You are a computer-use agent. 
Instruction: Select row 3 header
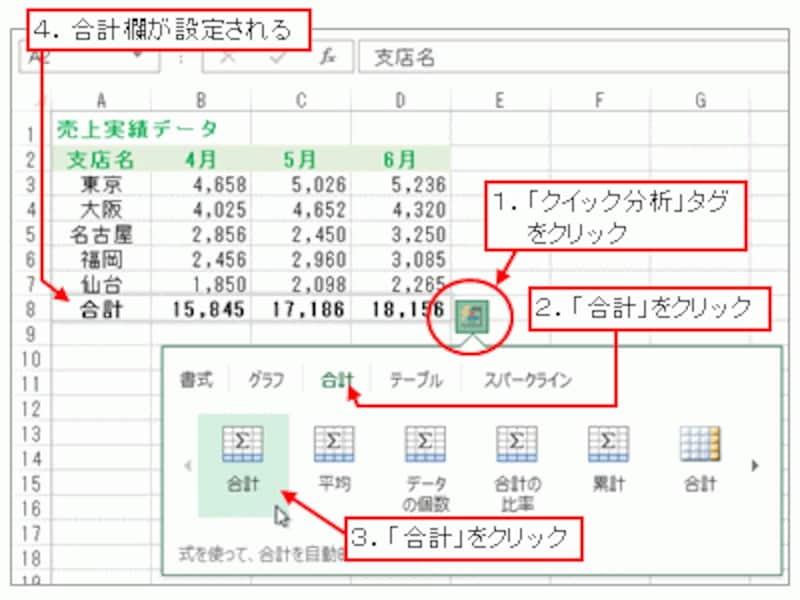point(31,184)
